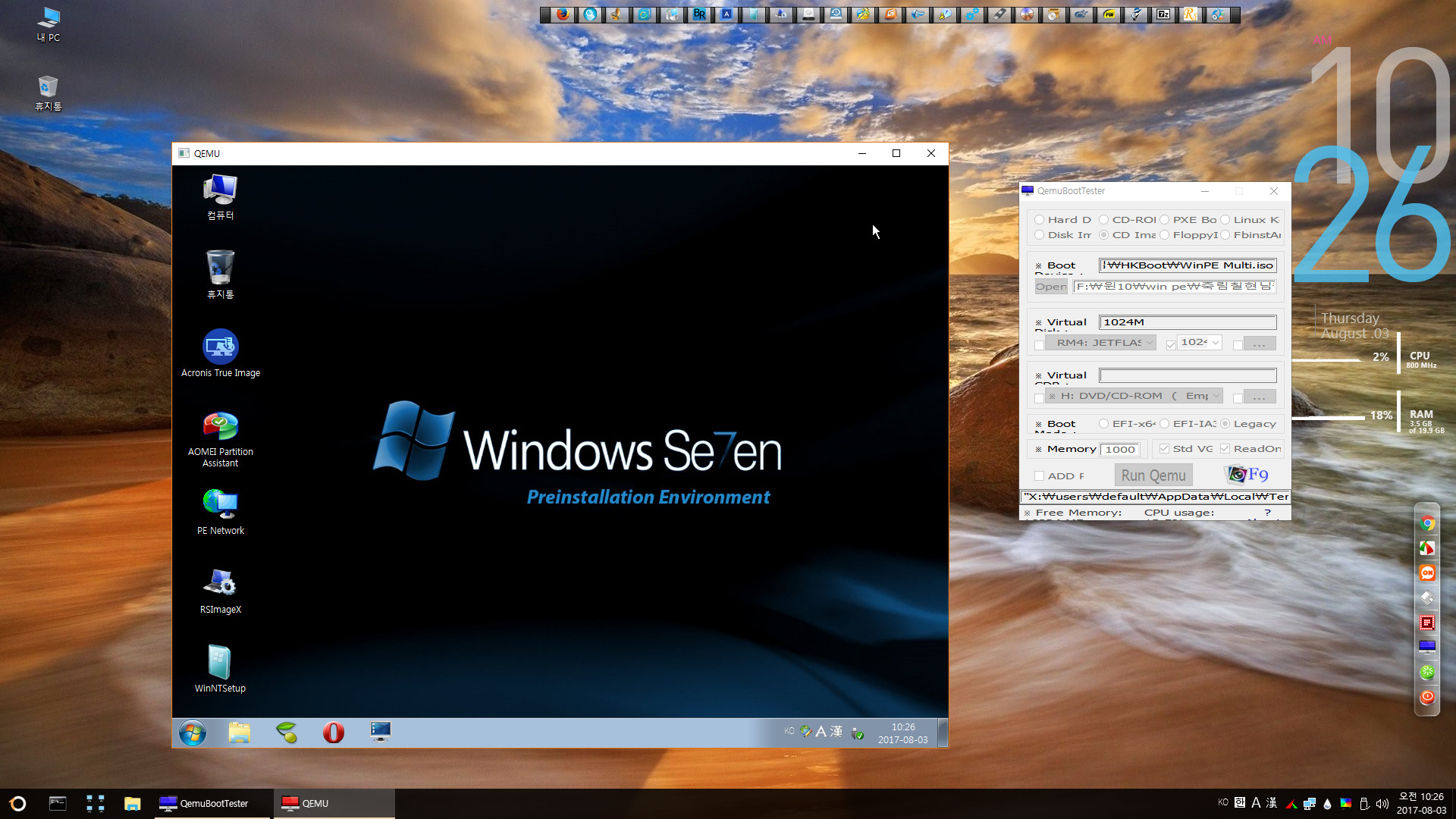Open 7z archiver icon in top launcher

pyautogui.click(x=1163, y=14)
